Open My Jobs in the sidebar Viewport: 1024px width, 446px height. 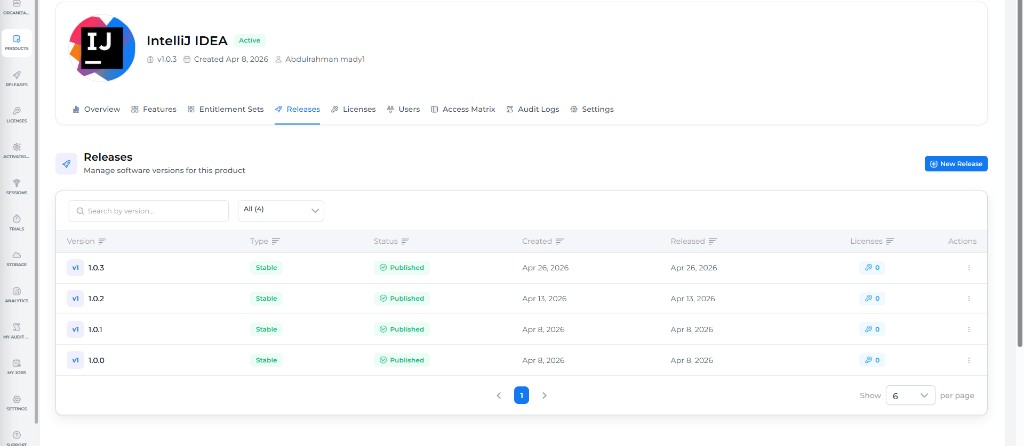pyautogui.click(x=16, y=366)
